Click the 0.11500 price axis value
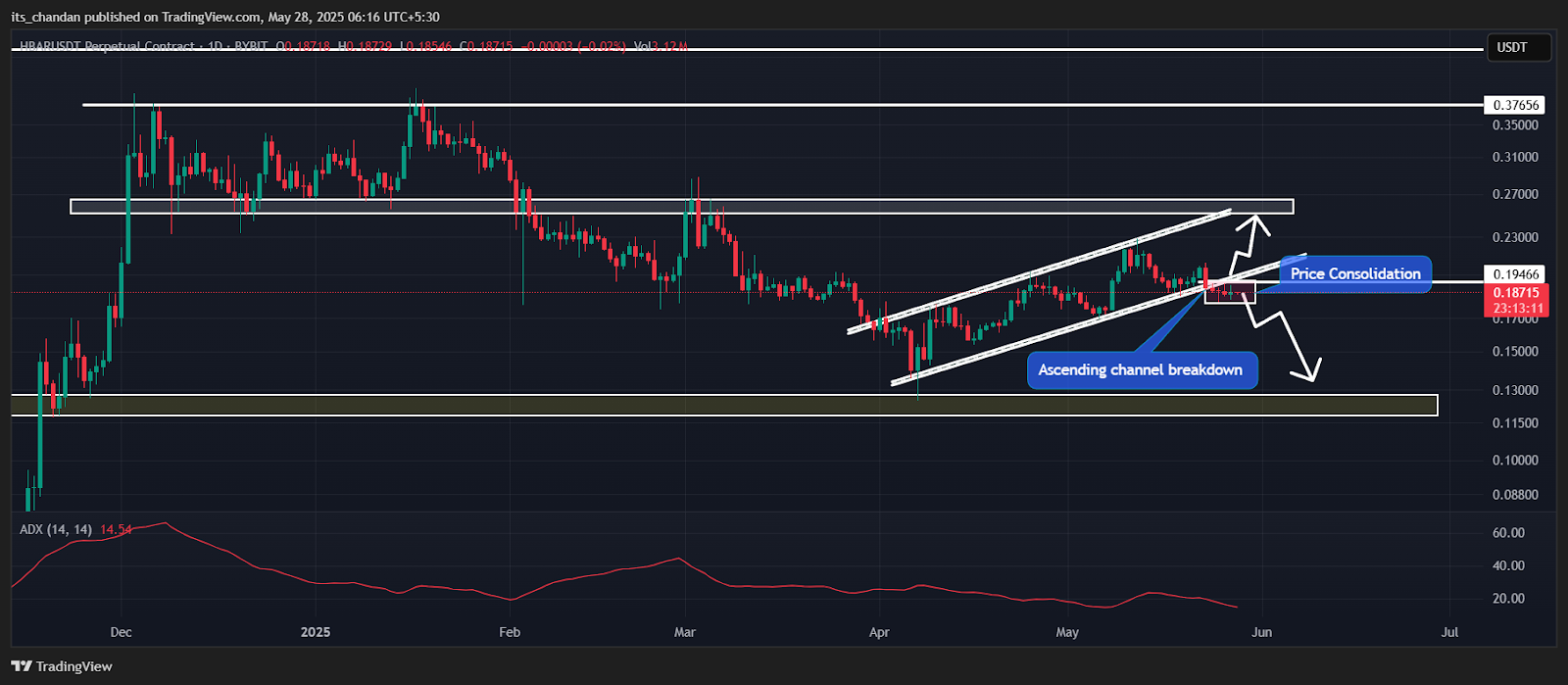Viewport: 1568px width, 685px height. 1515,423
